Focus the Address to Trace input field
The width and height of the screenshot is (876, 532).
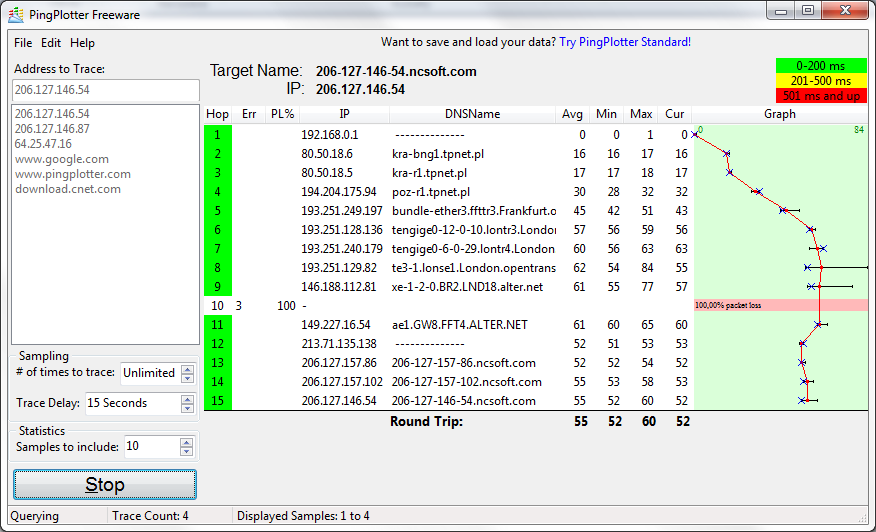106,90
